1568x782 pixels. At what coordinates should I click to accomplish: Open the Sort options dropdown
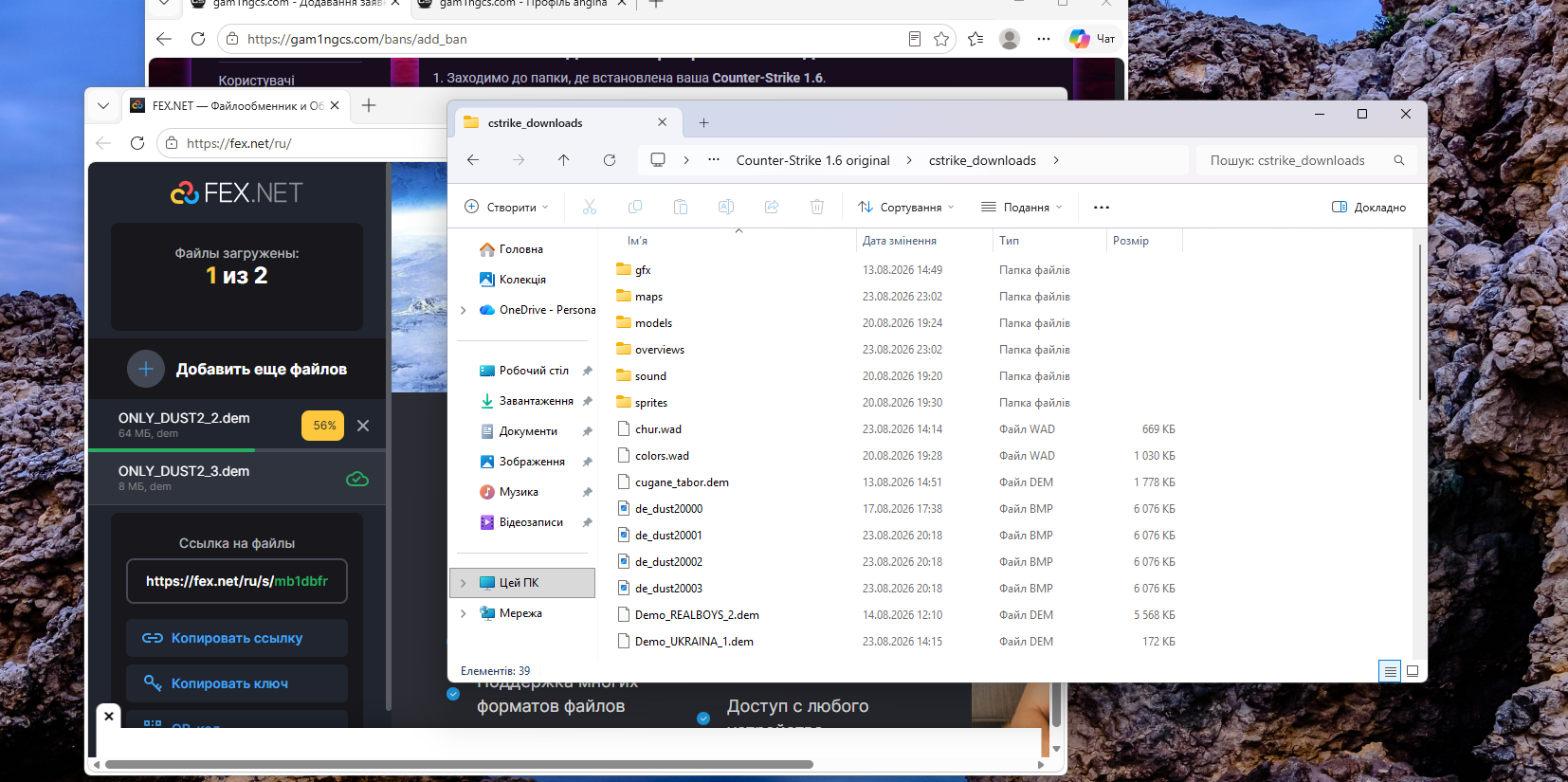coord(906,207)
